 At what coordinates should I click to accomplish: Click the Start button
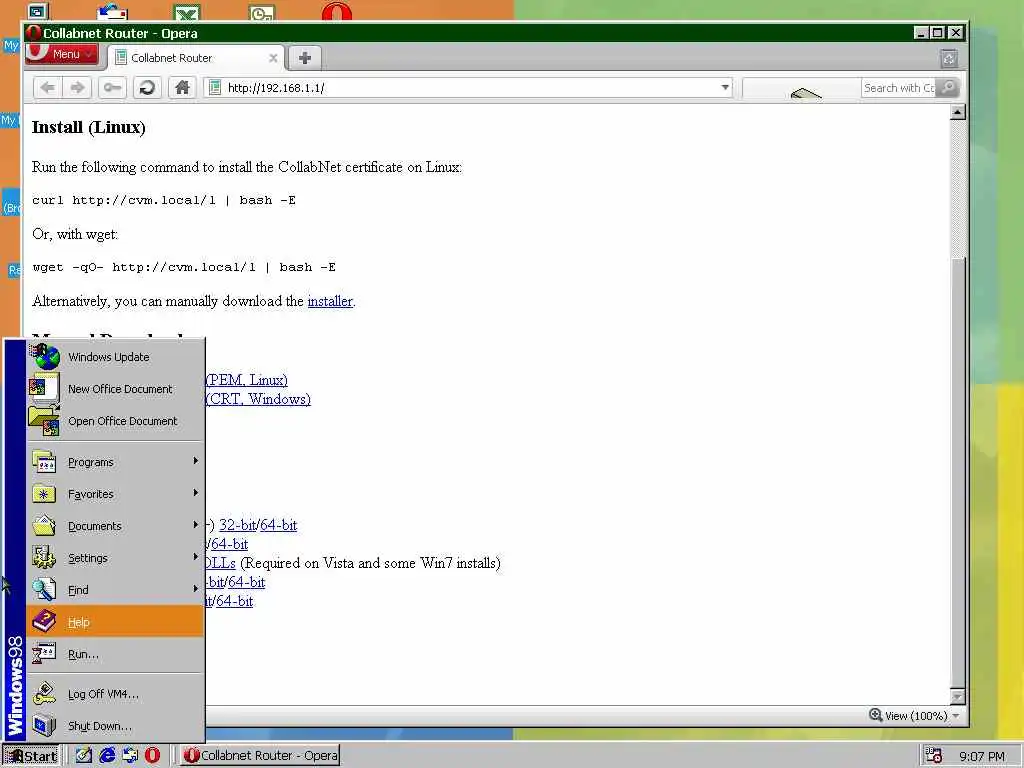pyautogui.click(x=31, y=756)
